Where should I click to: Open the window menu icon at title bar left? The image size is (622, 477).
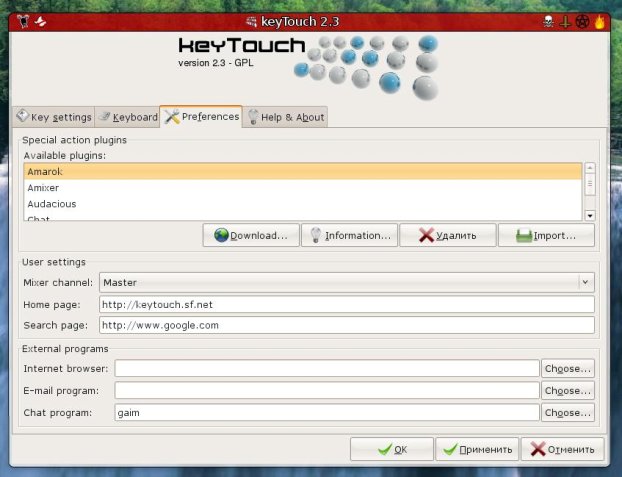[x=23, y=21]
